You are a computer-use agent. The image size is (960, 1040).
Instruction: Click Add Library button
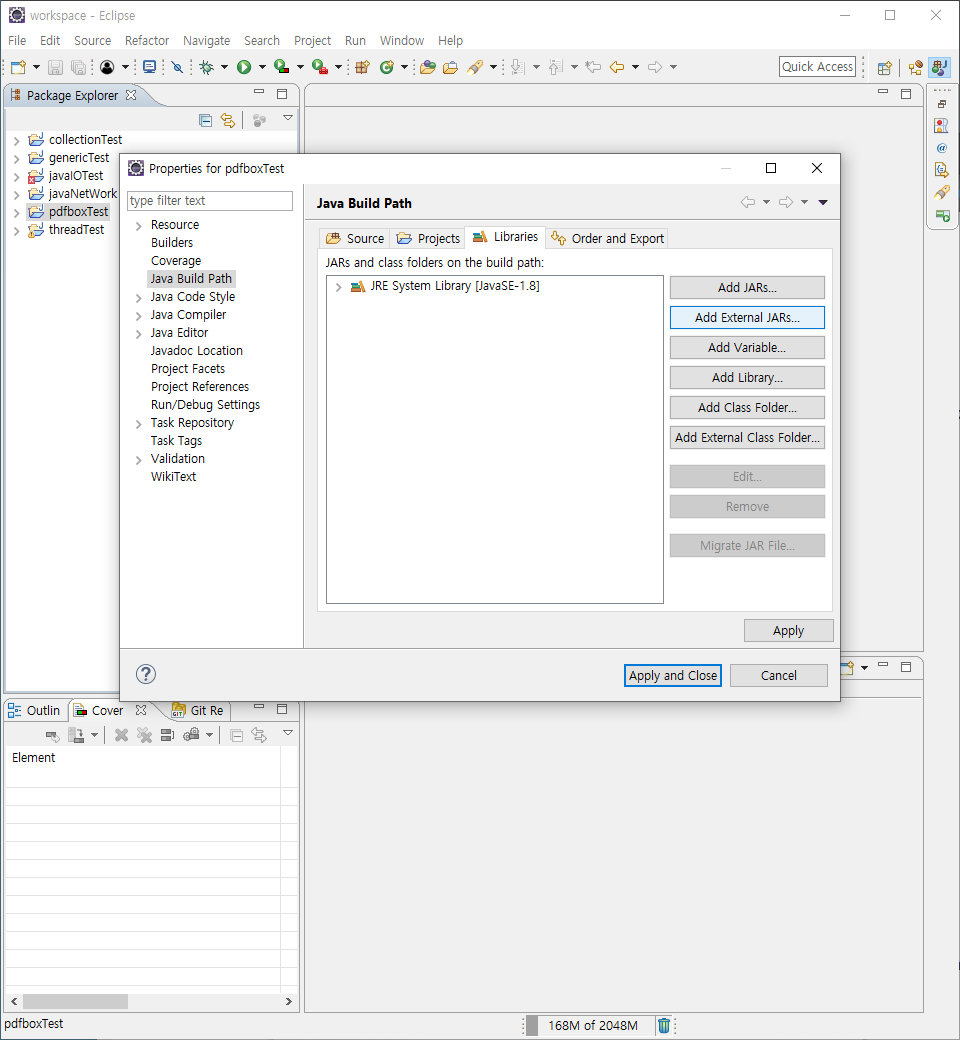click(x=747, y=377)
